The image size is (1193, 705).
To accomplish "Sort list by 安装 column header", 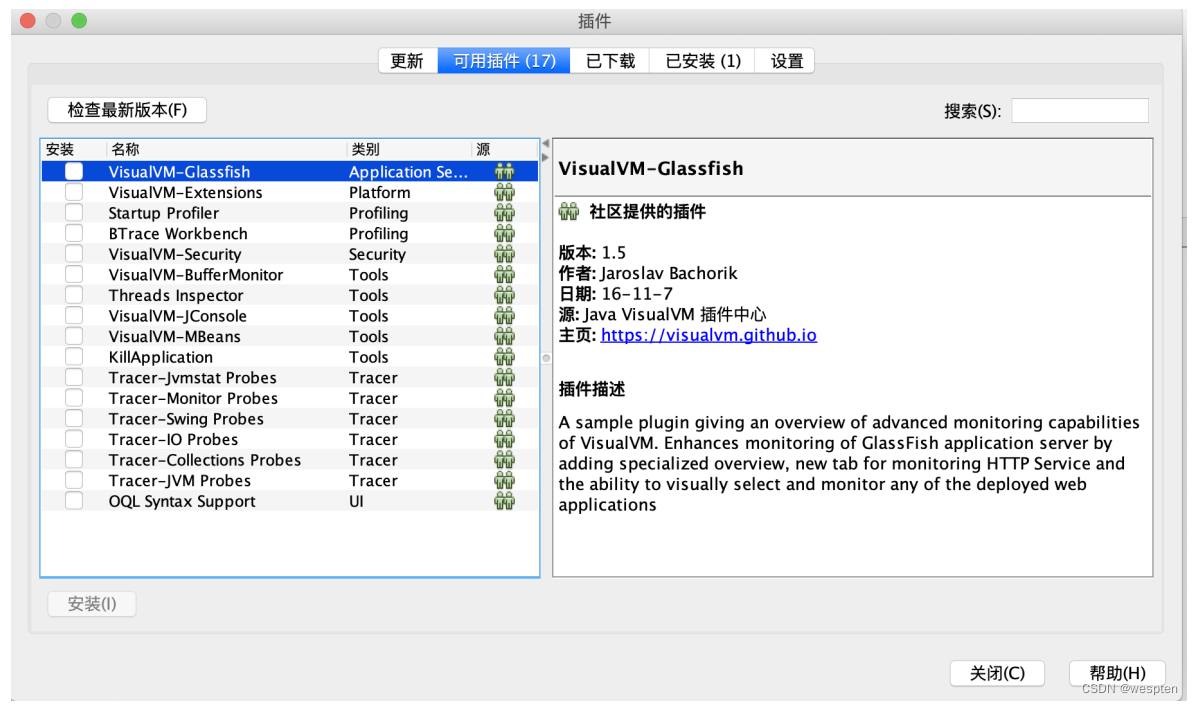I will pos(73,149).
